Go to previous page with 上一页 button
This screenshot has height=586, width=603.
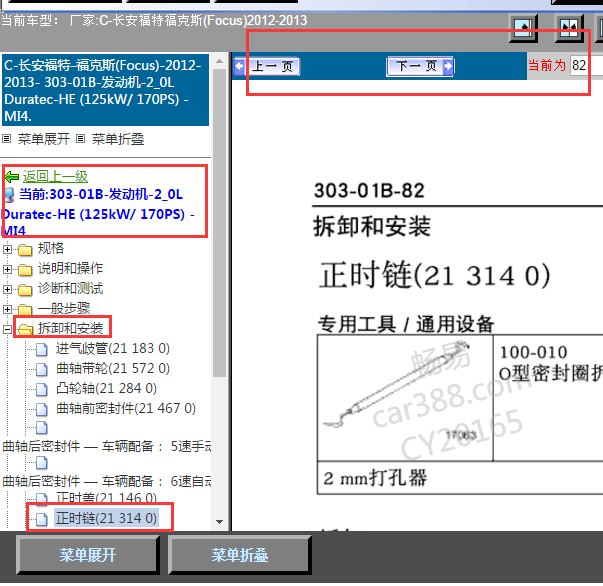pos(267,66)
